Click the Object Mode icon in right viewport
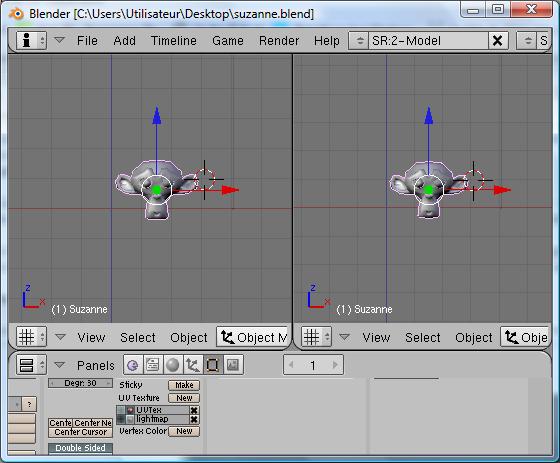The image size is (560, 463). (511, 337)
